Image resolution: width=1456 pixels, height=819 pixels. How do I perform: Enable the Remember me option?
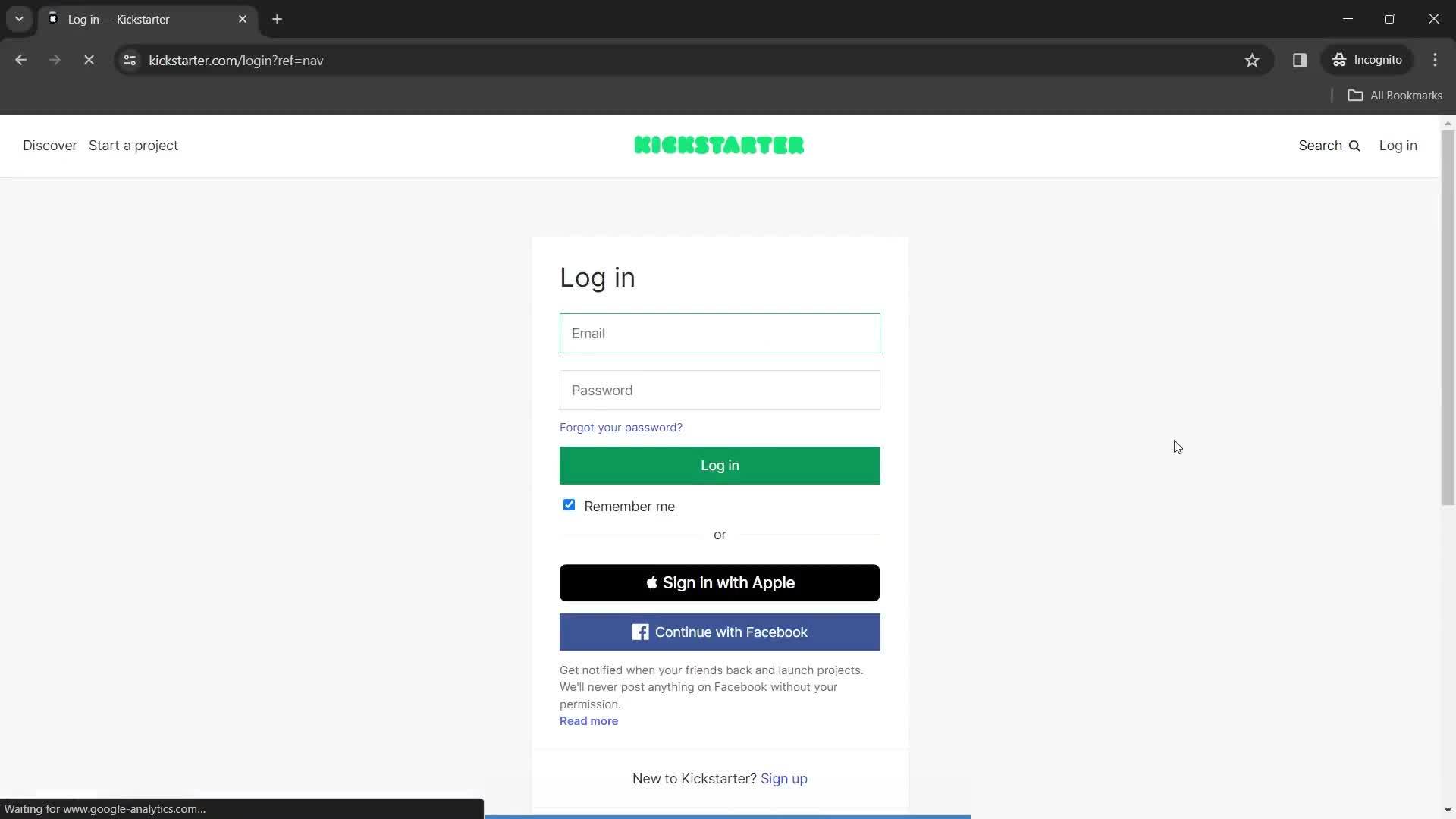click(x=568, y=505)
